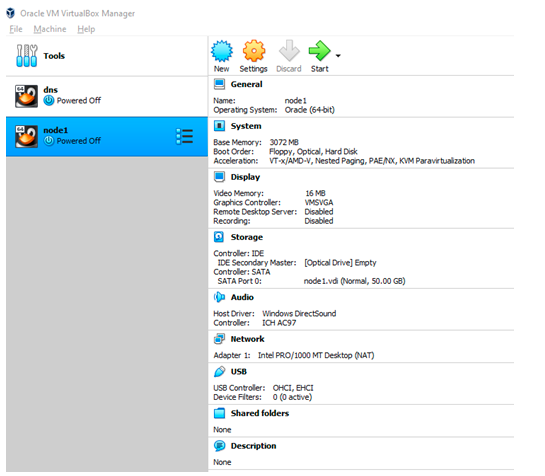The width and height of the screenshot is (545, 476).
Task: Start the VM with the green arrow icon
Action: [x=319, y=51]
